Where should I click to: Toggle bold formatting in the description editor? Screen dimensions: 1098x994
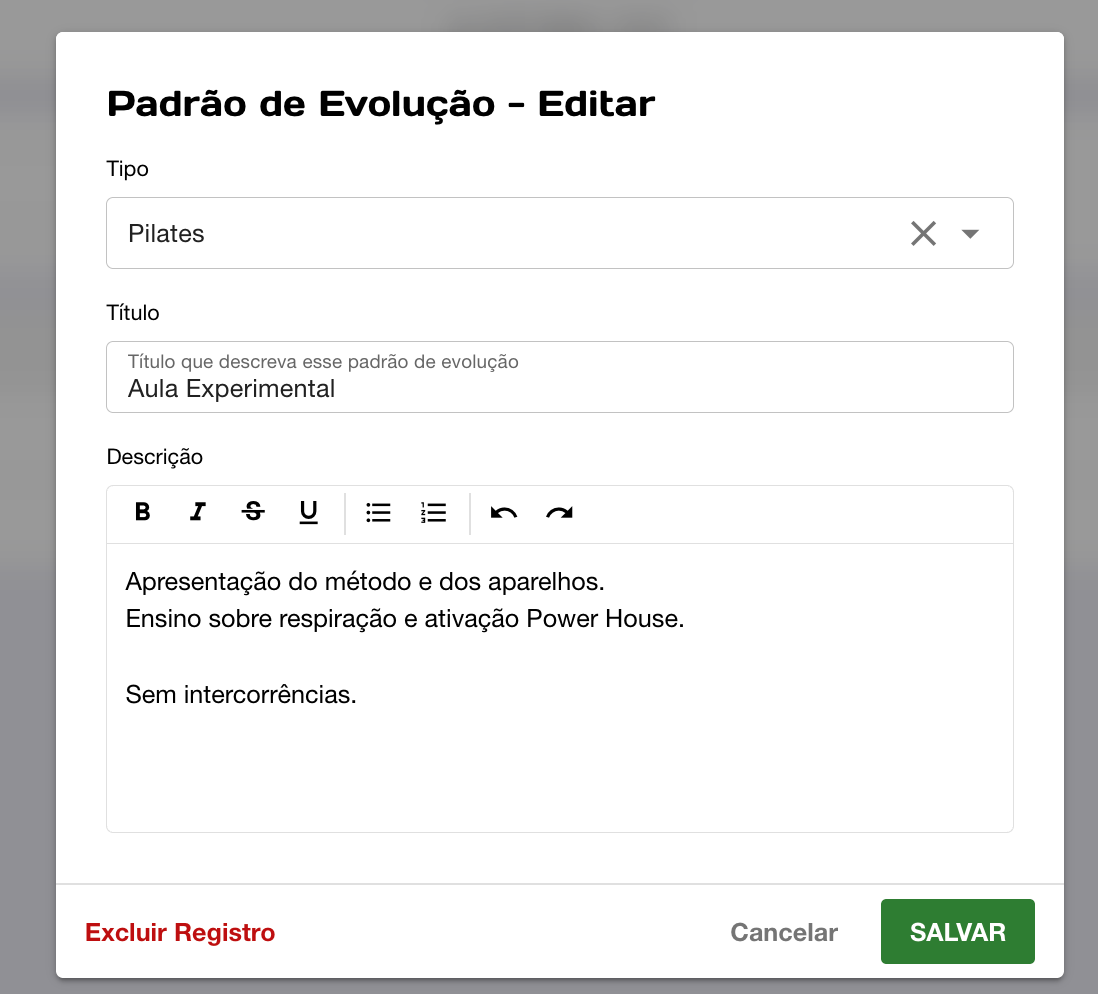(x=143, y=513)
